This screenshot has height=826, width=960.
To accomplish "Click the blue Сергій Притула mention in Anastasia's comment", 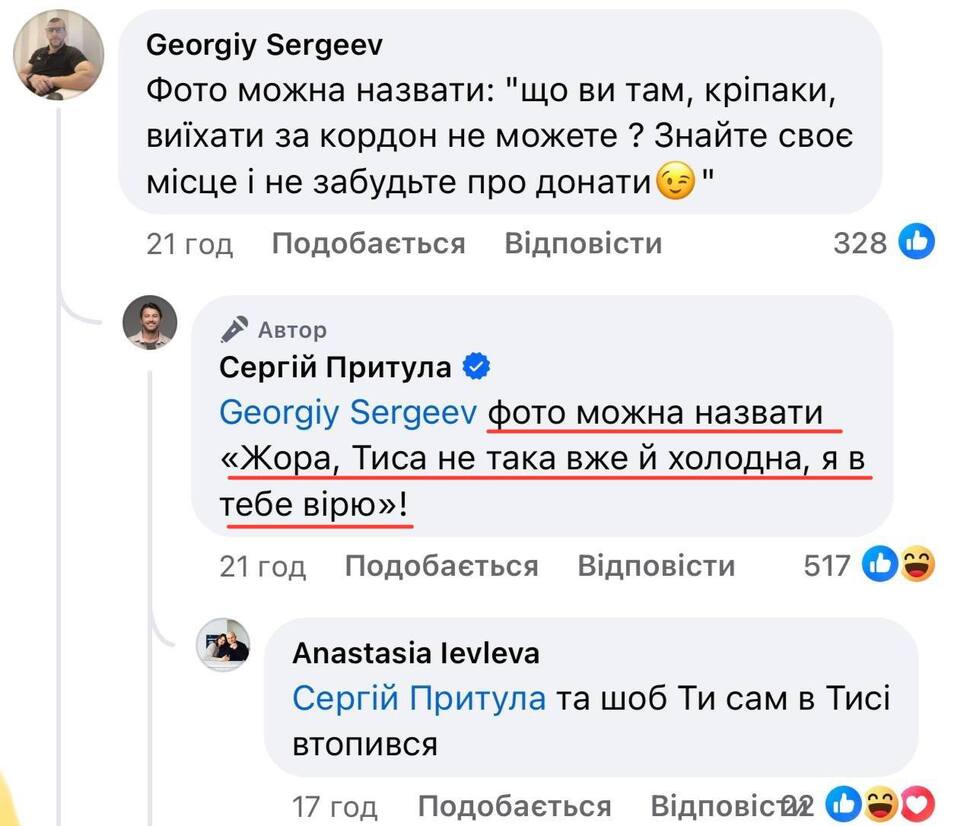I will (x=419, y=698).
